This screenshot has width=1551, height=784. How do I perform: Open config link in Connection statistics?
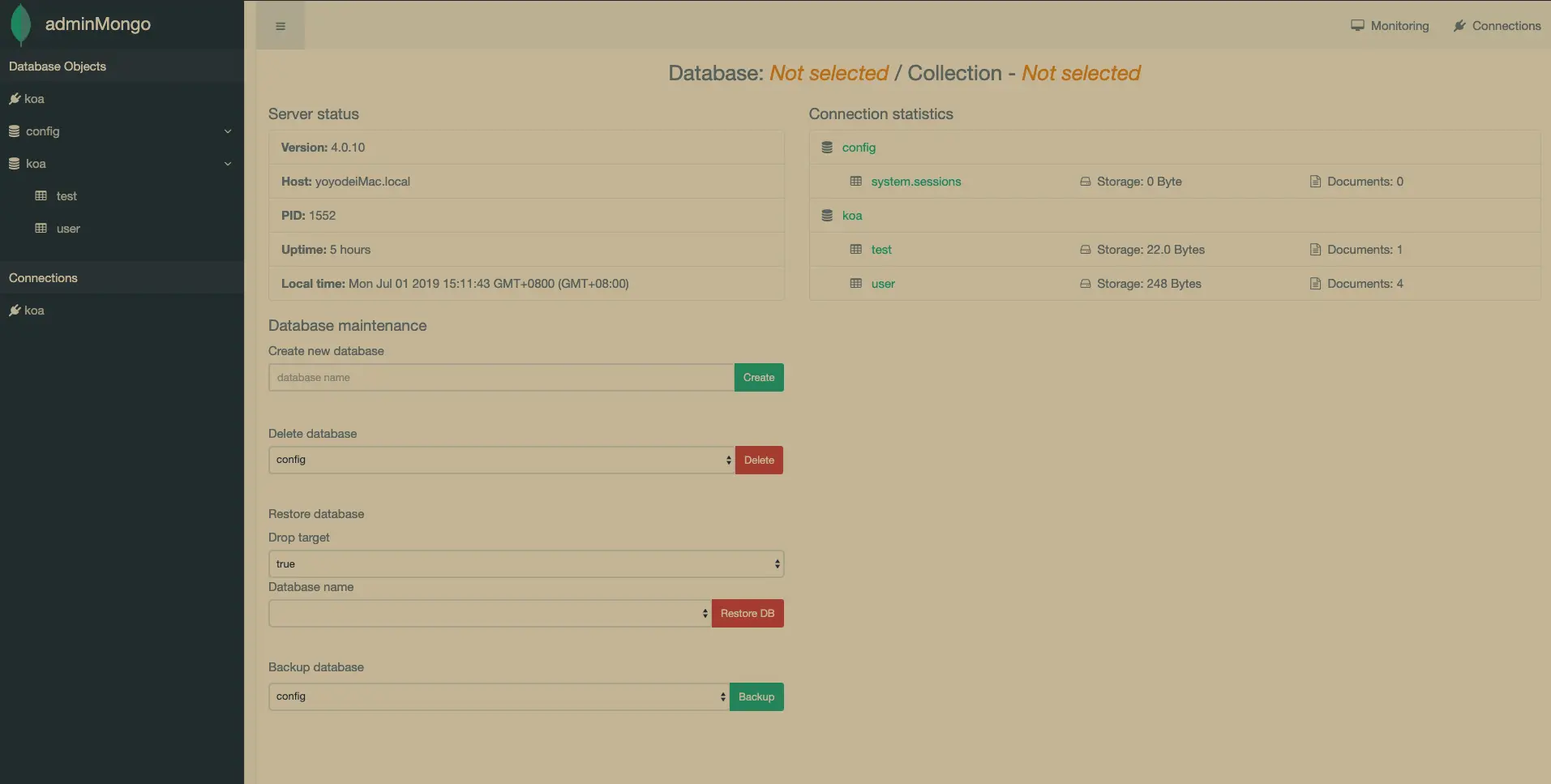point(859,148)
